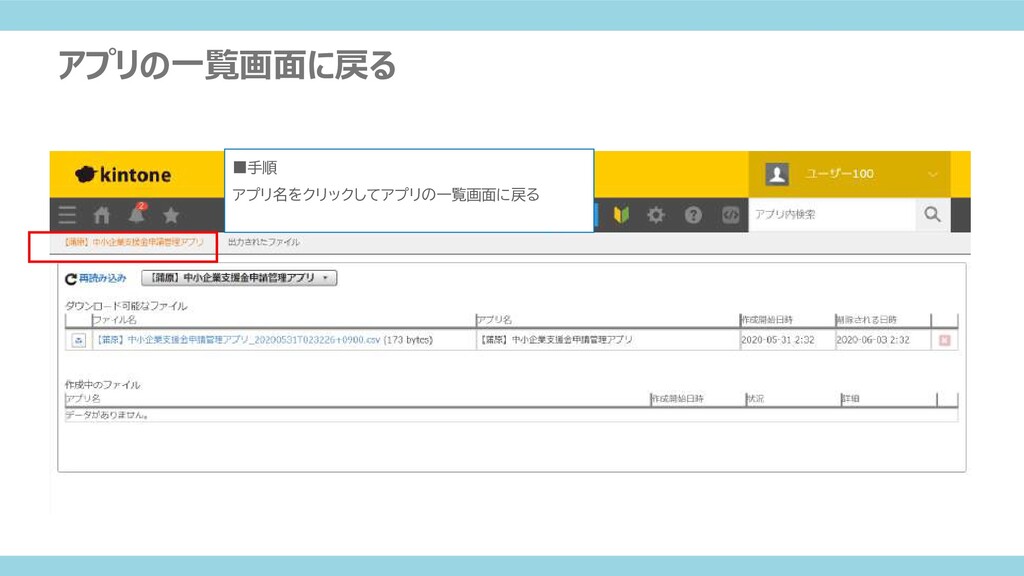The width and height of the screenshot is (1024, 576).
Task: Download the CSV file link dated 20200531
Action: [x=238, y=340]
